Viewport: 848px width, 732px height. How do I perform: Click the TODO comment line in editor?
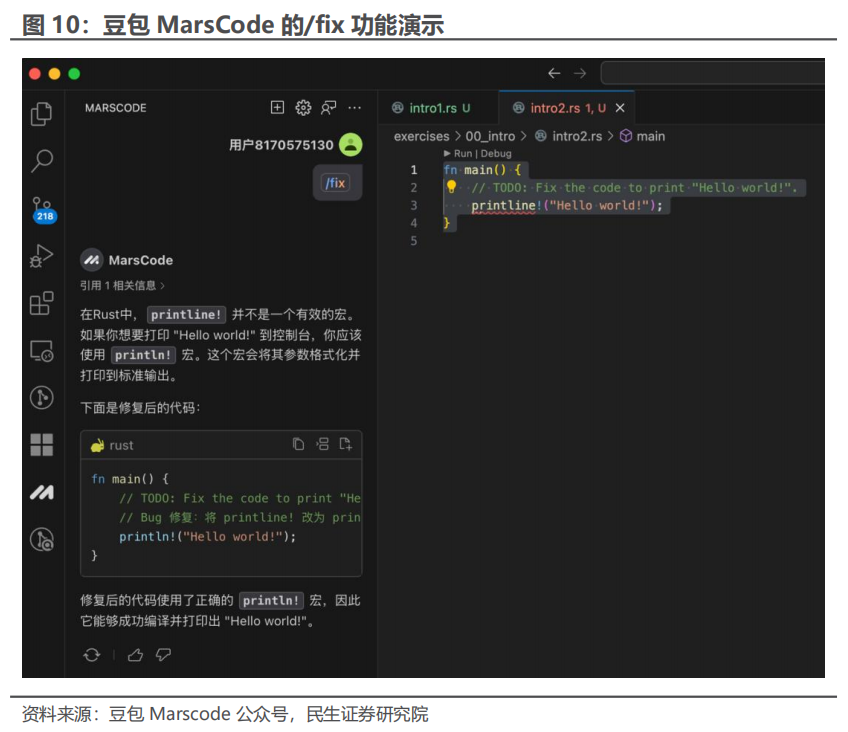634,188
